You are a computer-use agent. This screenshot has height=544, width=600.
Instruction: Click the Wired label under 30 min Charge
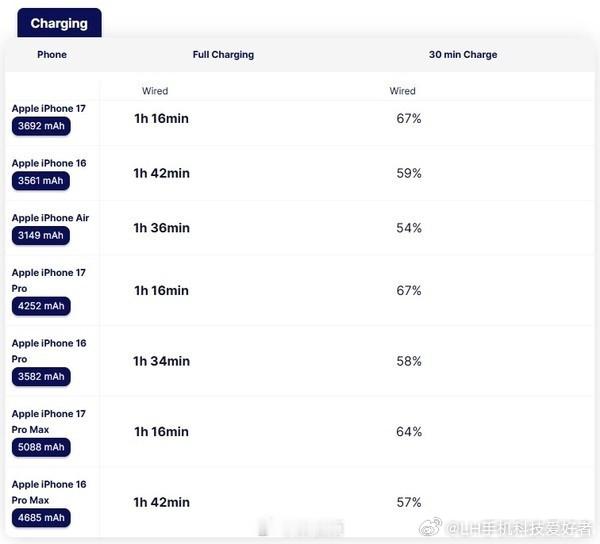403,91
